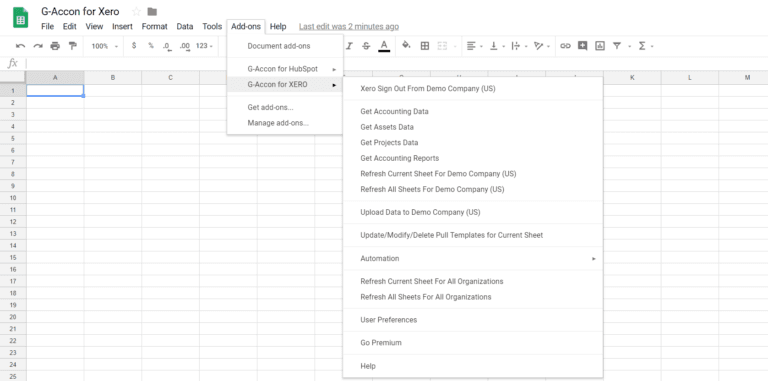Screen dimensions: 768x381
Task: Select Refresh All Sheets For Demo Company
Action: click(x=473, y=189)
